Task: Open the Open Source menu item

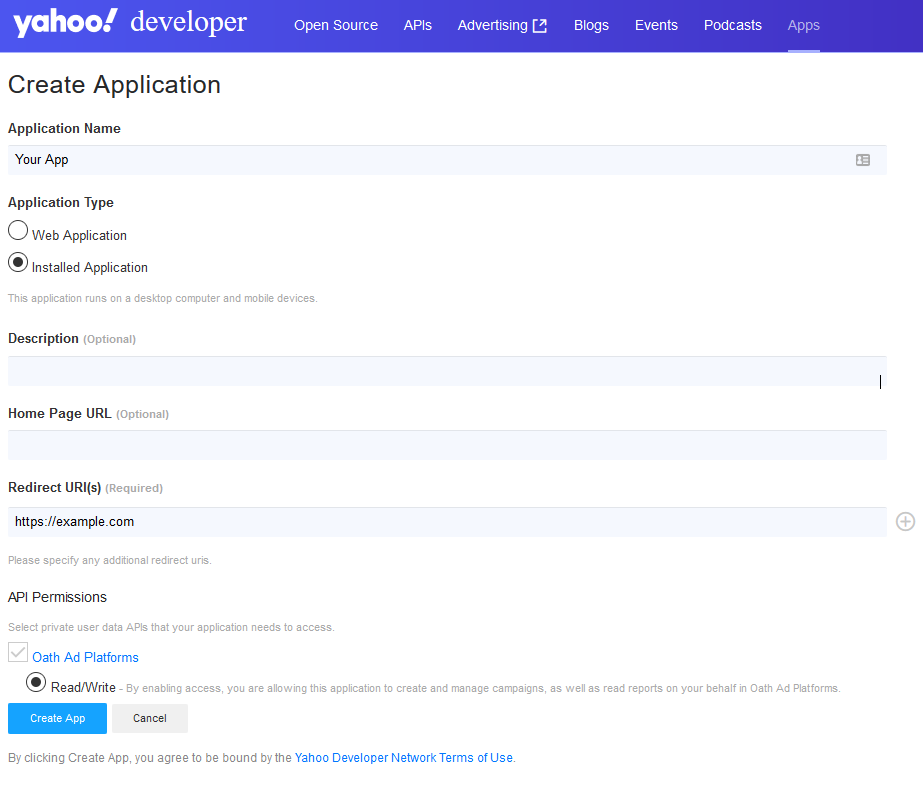Action: click(336, 25)
